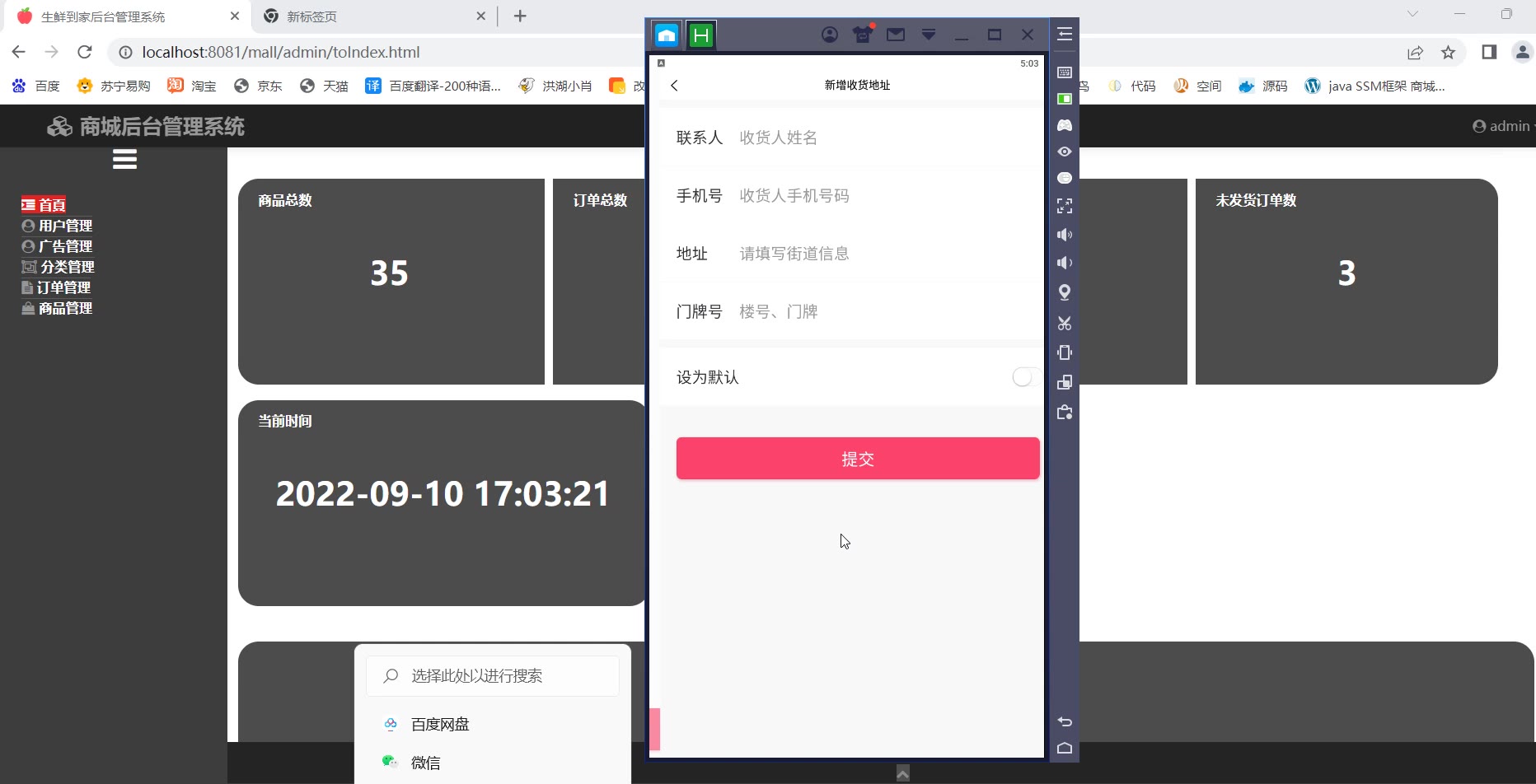This screenshot has height=784, width=1536.
Task: Open the emulator scissors screenshot tool
Action: [1065, 323]
